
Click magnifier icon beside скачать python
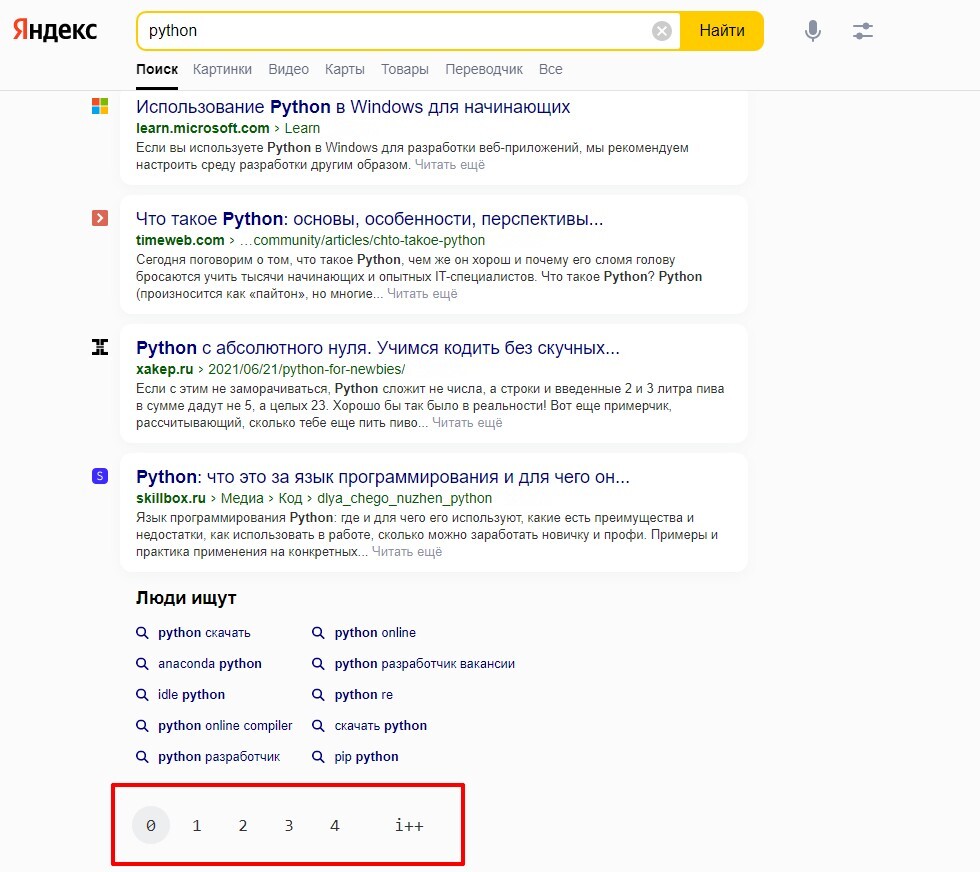tap(318, 726)
